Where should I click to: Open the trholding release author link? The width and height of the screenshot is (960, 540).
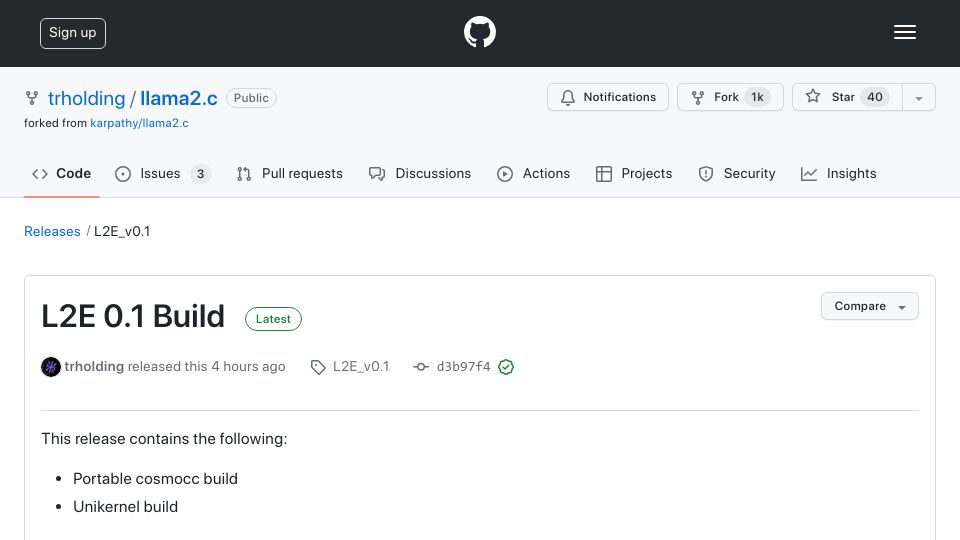coord(94,366)
